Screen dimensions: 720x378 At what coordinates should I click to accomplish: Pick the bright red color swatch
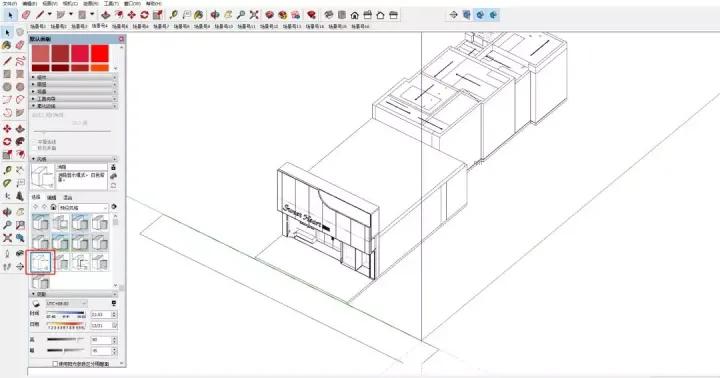click(100, 53)
